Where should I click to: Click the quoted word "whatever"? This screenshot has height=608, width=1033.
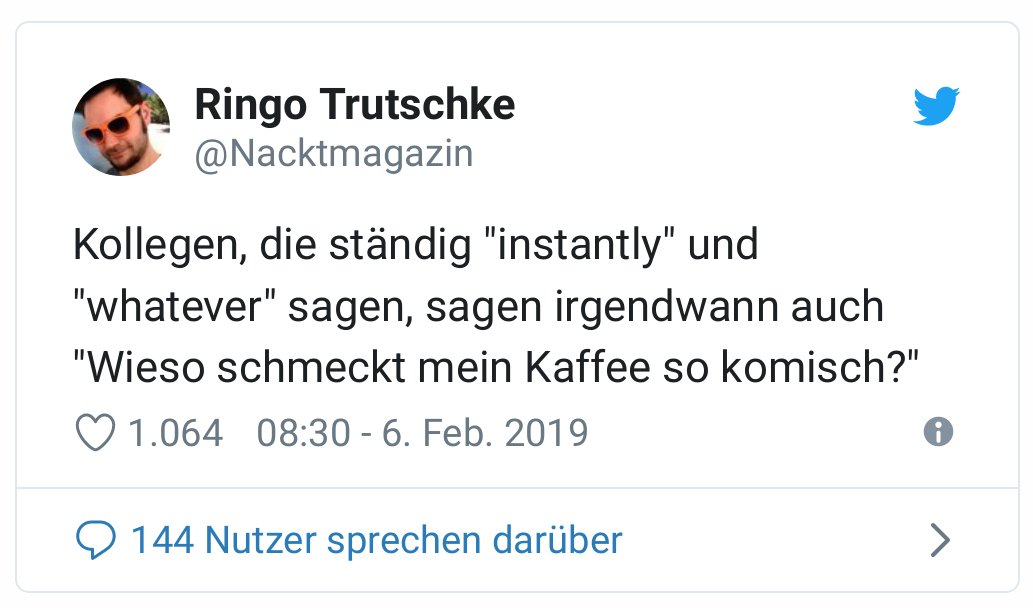(175, 307)
